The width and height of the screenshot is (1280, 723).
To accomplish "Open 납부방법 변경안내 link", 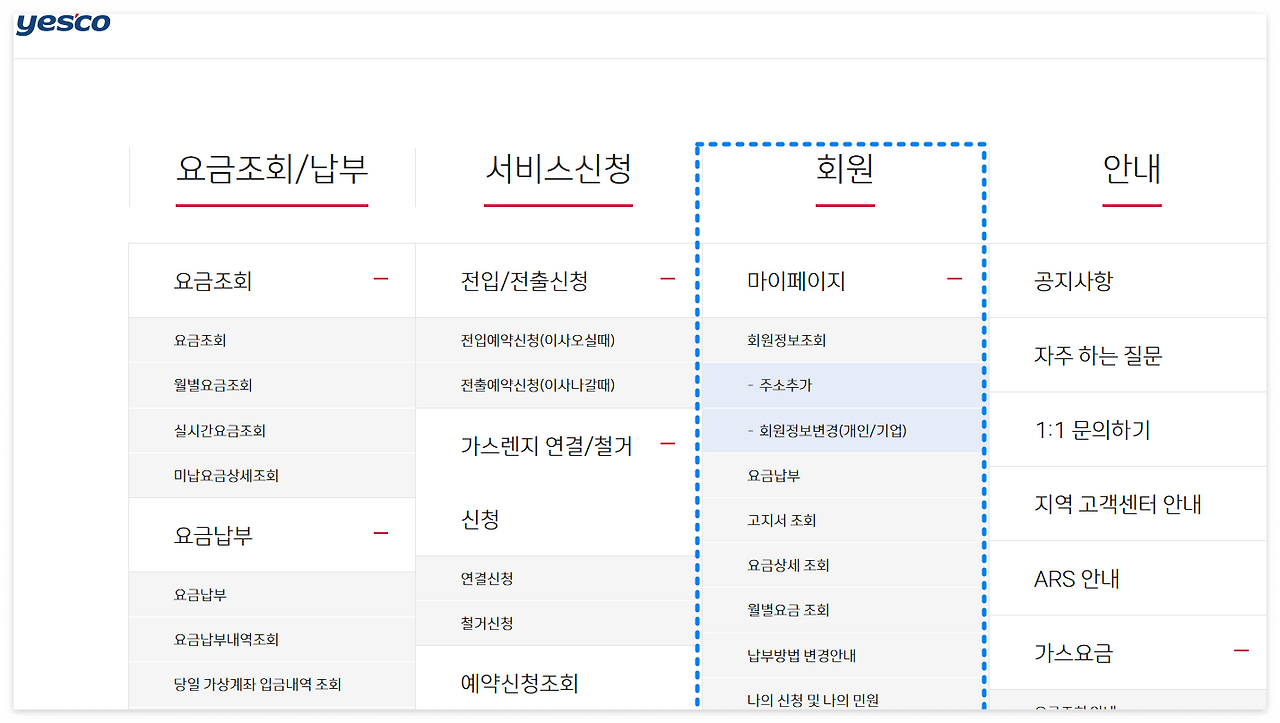I will 802,656.
